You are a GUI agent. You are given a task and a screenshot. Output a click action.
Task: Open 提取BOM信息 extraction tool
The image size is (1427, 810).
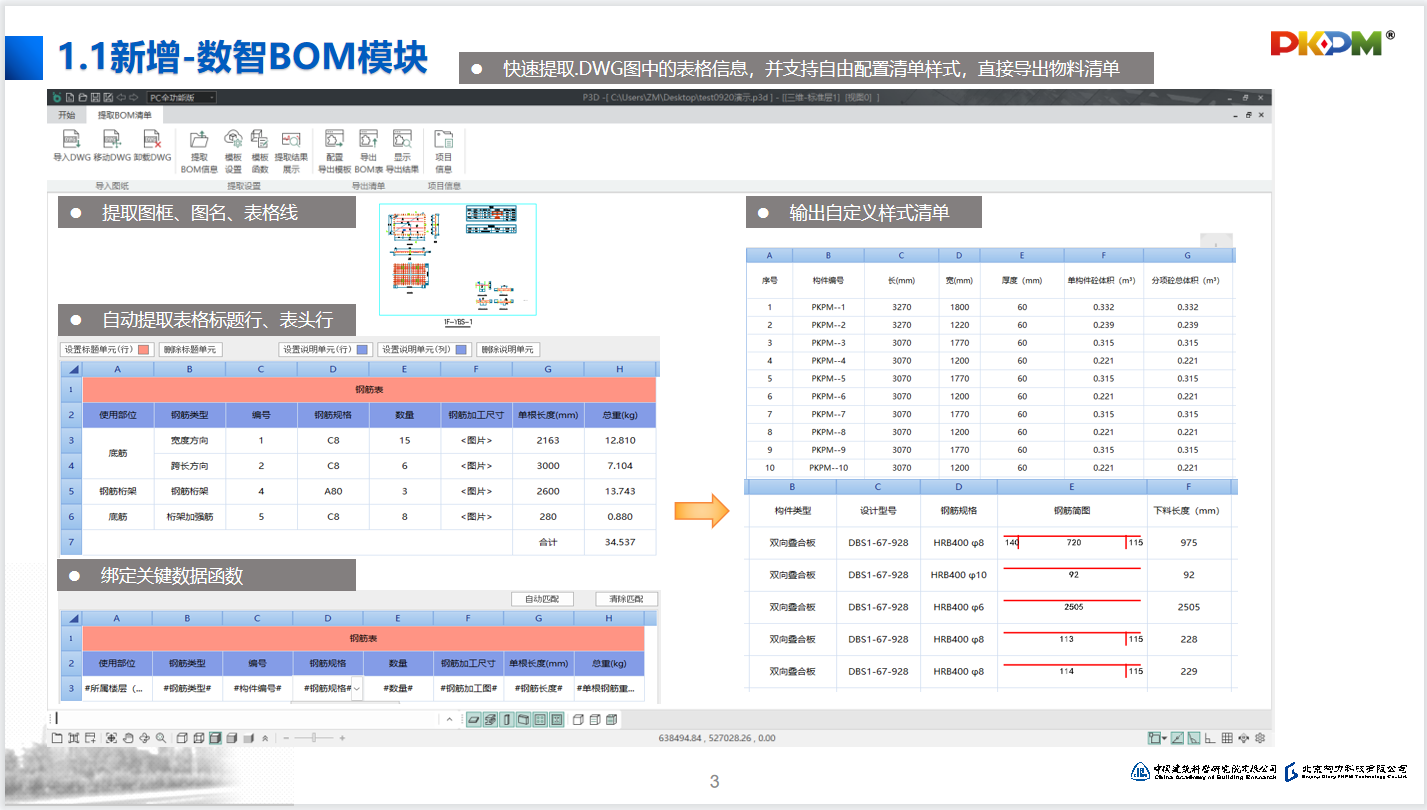tap(199, 150)
